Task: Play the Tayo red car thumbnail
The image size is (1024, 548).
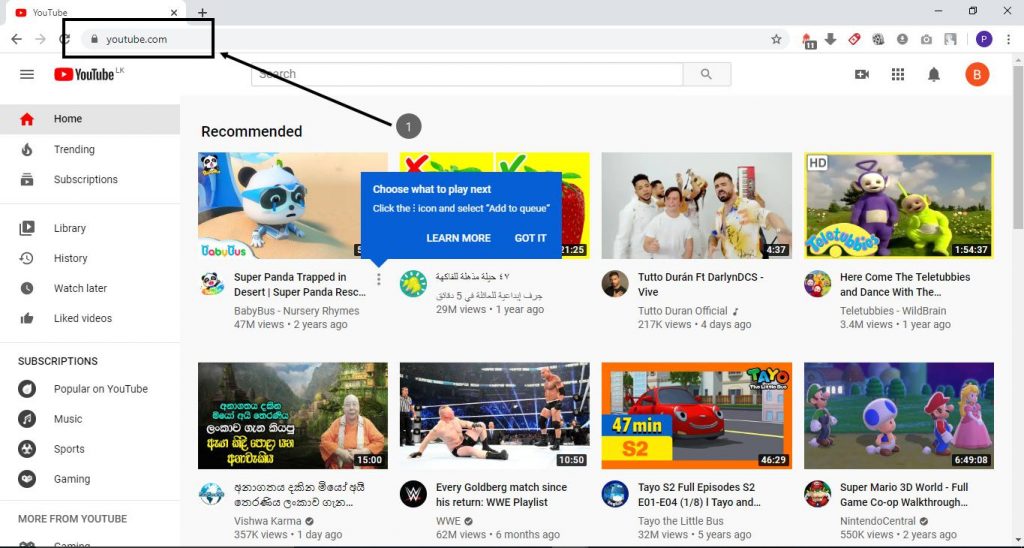Action: tap(696, 416)
